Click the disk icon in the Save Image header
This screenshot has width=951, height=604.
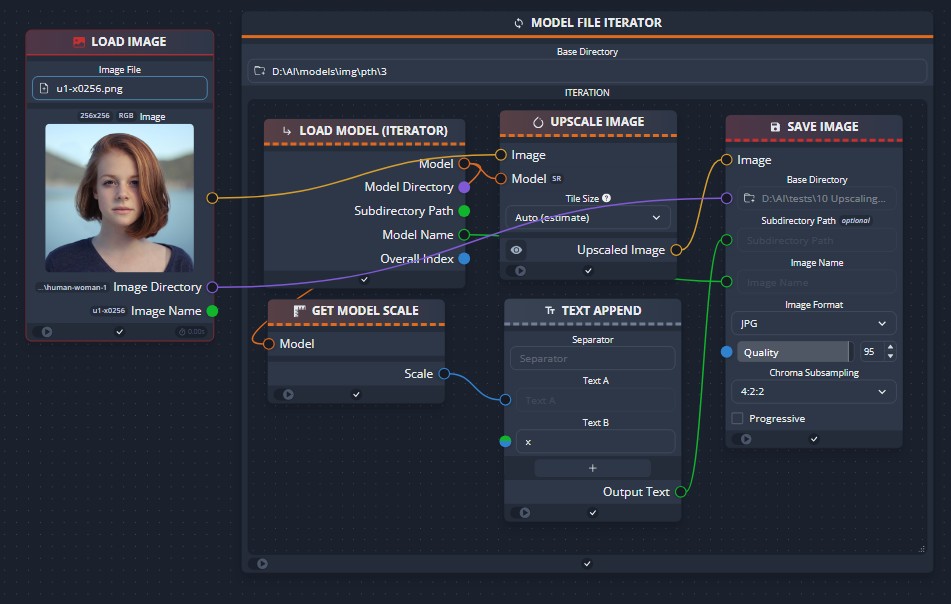[x=776, y=126]
